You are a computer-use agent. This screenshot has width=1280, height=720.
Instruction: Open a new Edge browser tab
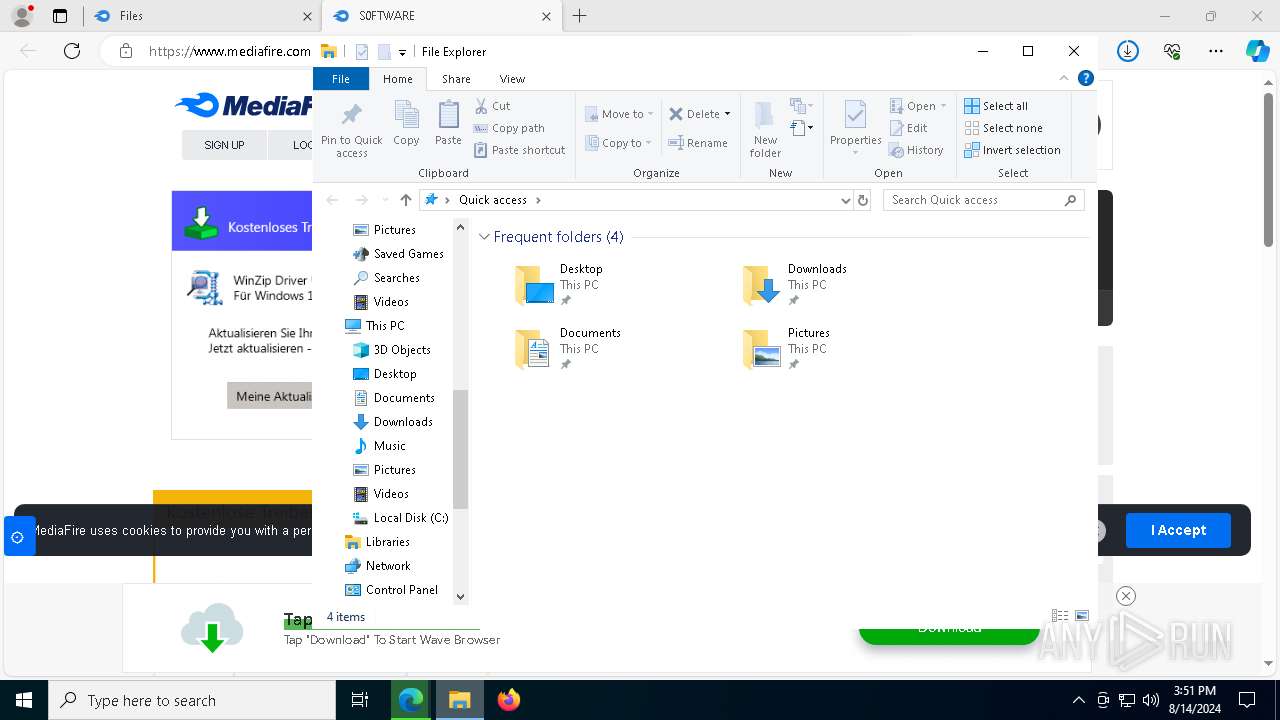pos(579,16)
